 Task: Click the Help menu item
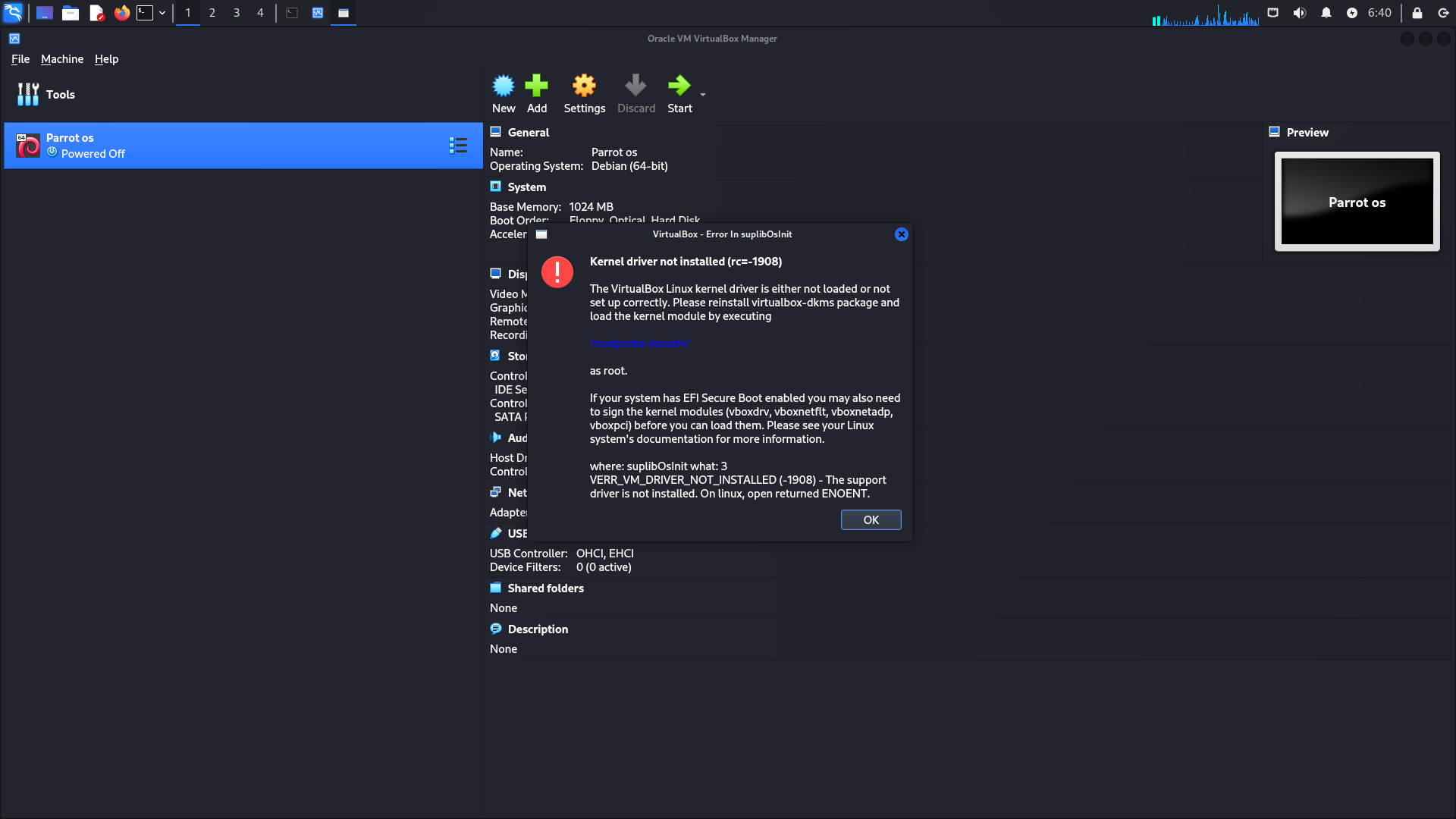click(106, 58)
